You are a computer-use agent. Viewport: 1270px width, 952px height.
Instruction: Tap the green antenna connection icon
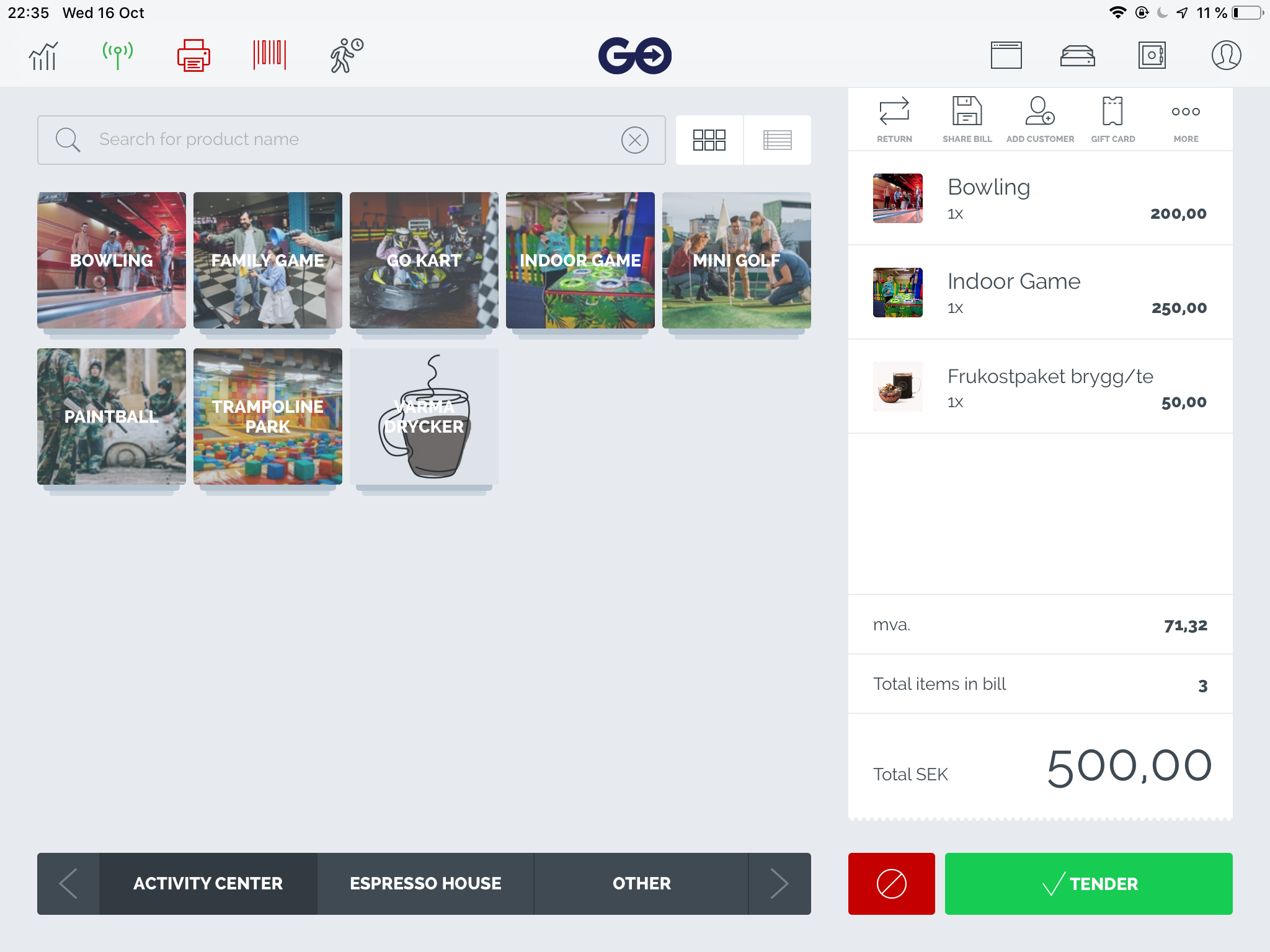[117, 56]
